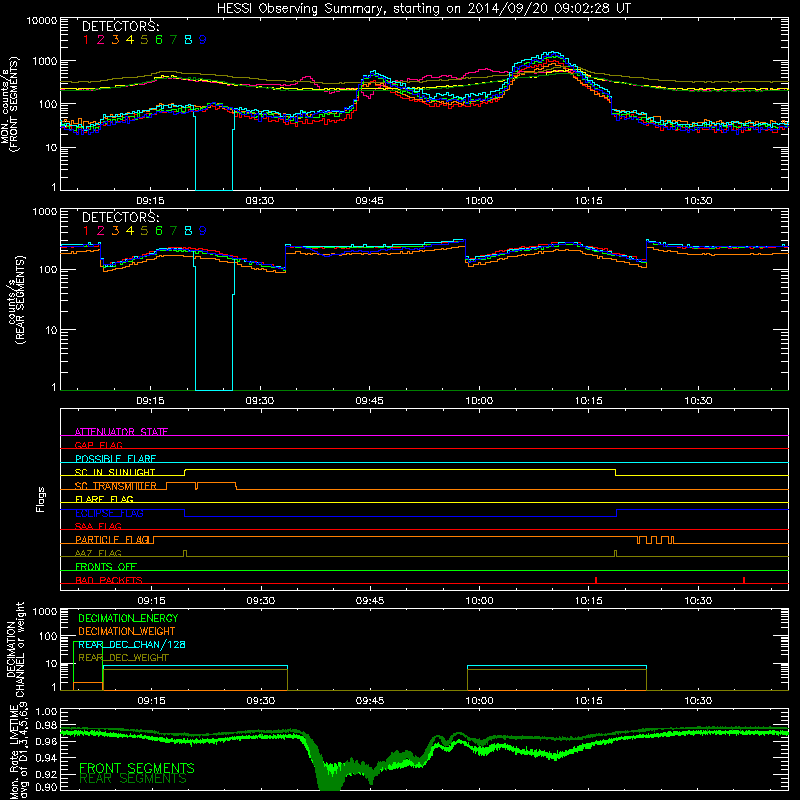Select detector 5 in front segments legend

(144, 40)
